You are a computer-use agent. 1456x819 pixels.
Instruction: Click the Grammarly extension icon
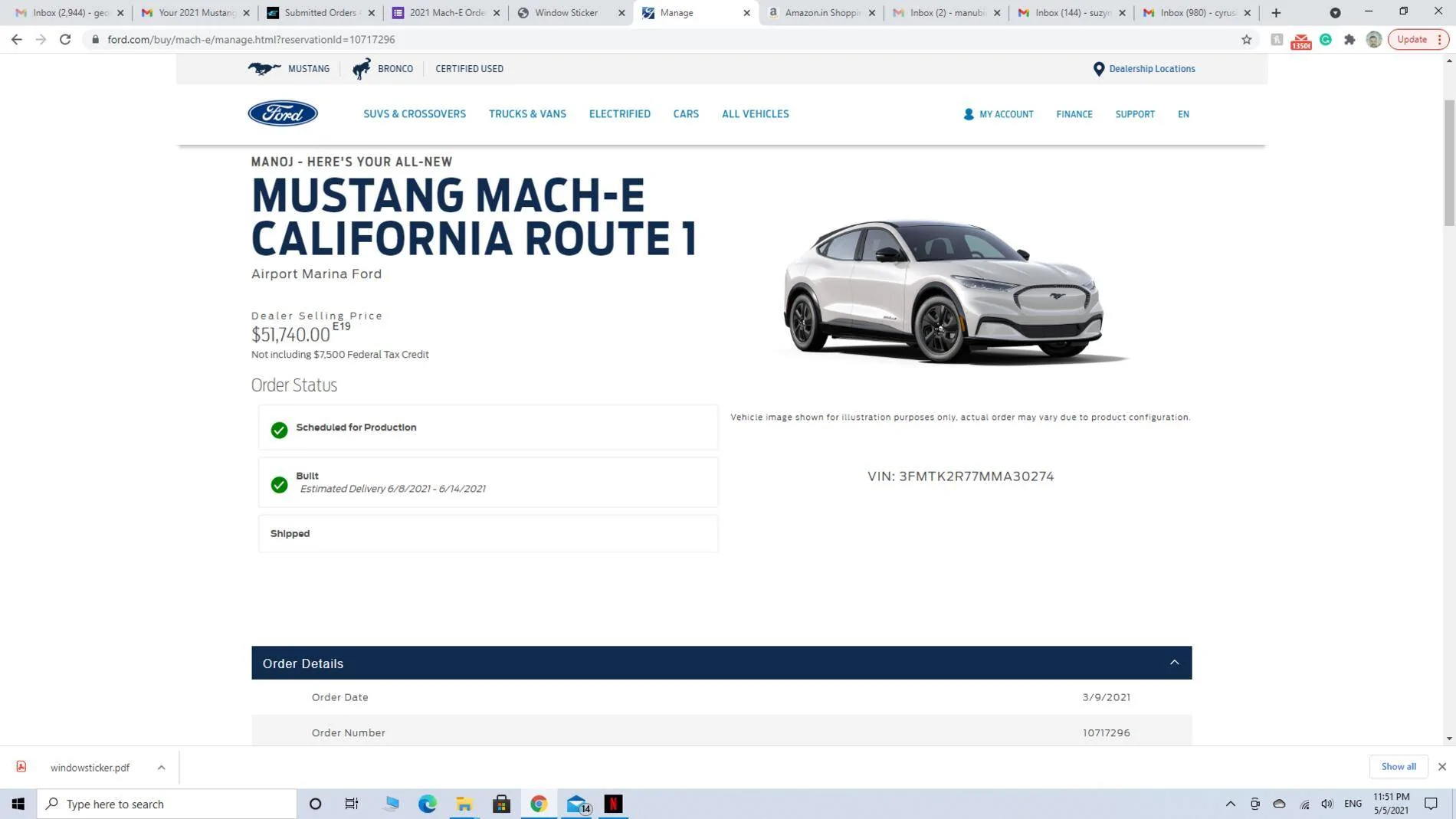tap(1325, 39)
